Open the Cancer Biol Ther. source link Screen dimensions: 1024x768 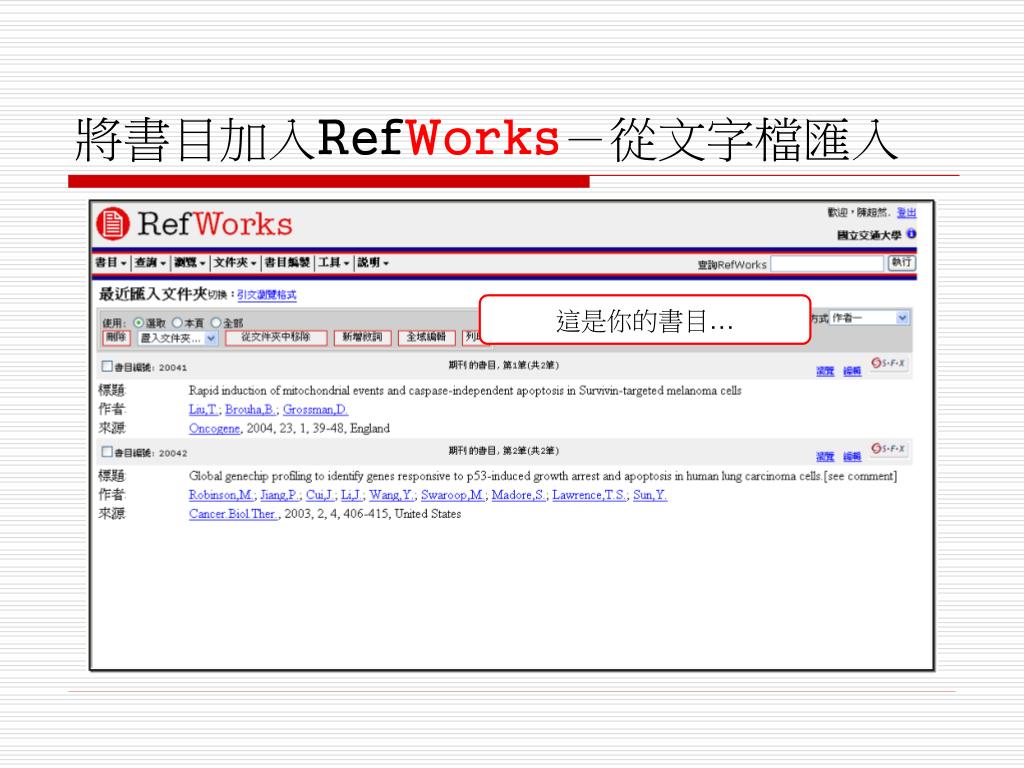point(233,514)
